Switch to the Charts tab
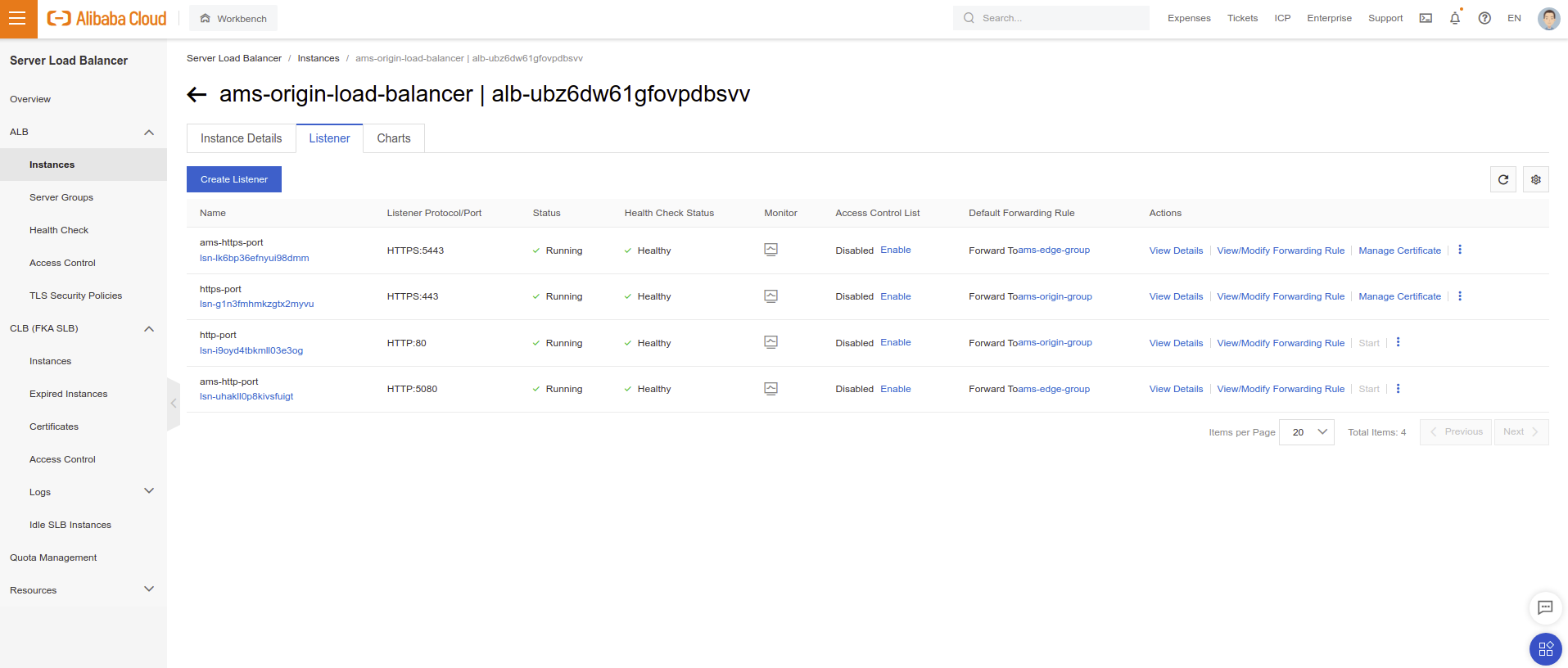 tap(394, 138)
